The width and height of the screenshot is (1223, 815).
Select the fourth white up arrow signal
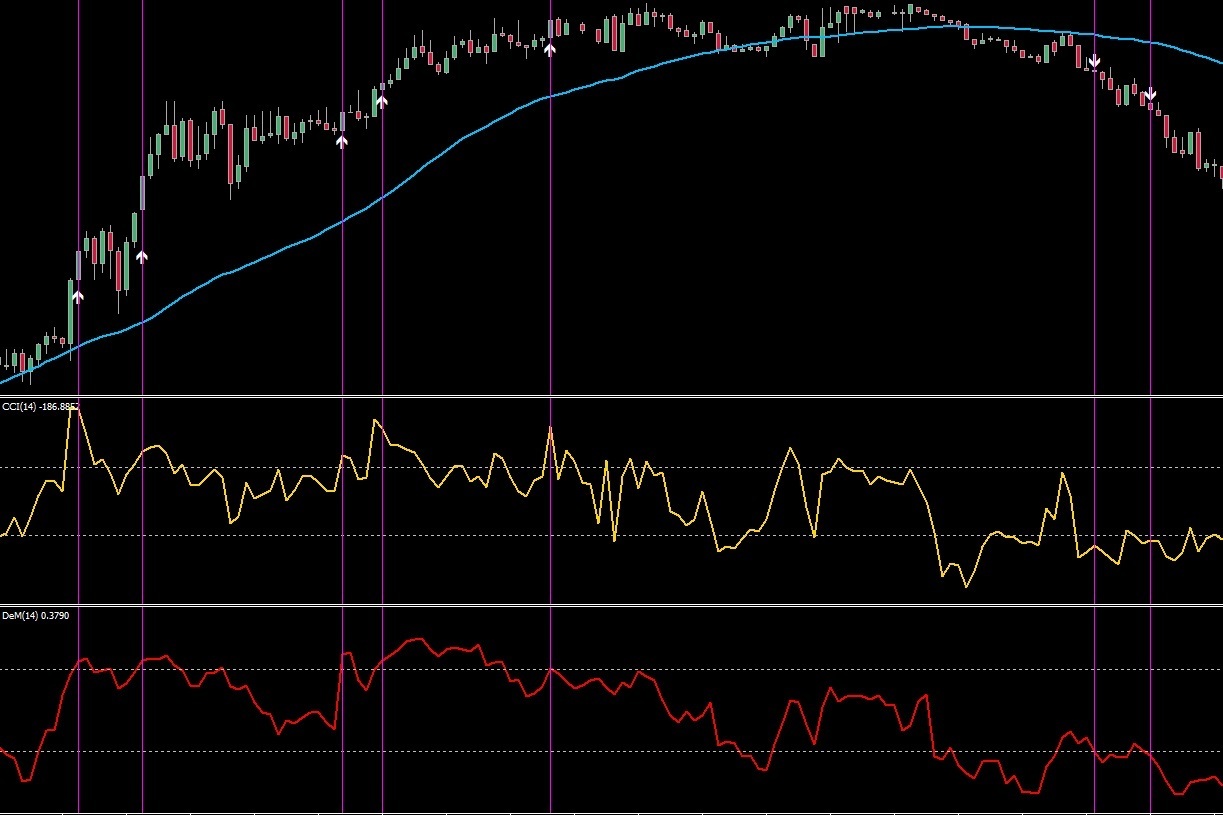pyautogui.click(x=382, y=100)
